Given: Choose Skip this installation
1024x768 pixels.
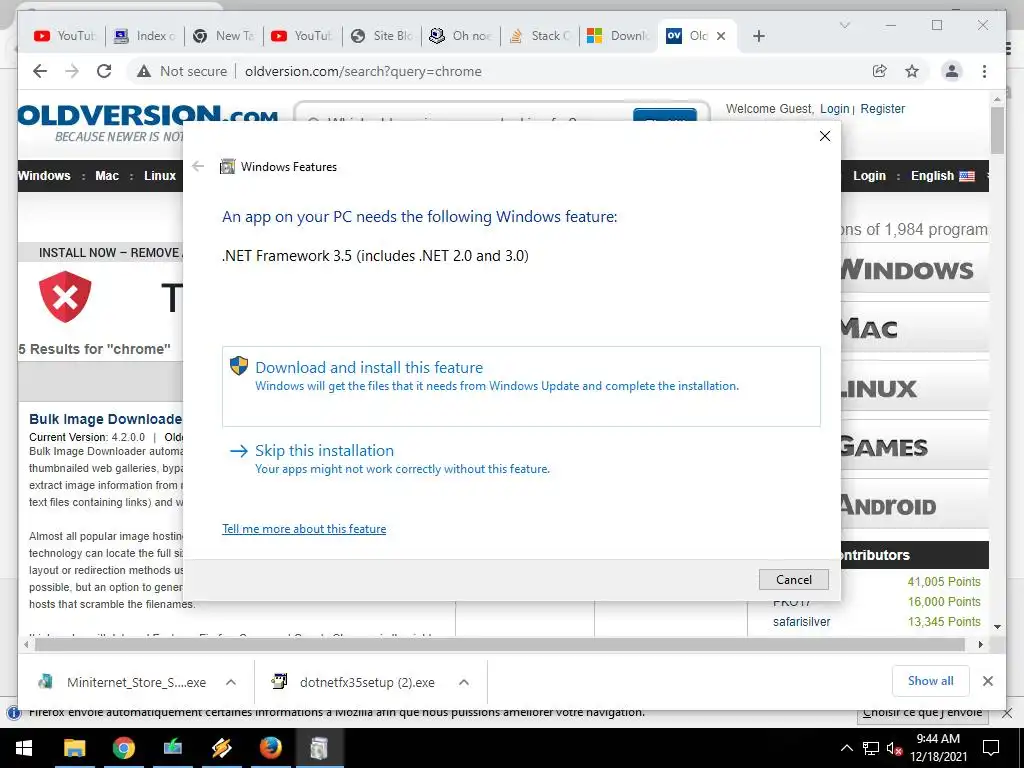Looking at the screenshot, I should tap(390, 459).
